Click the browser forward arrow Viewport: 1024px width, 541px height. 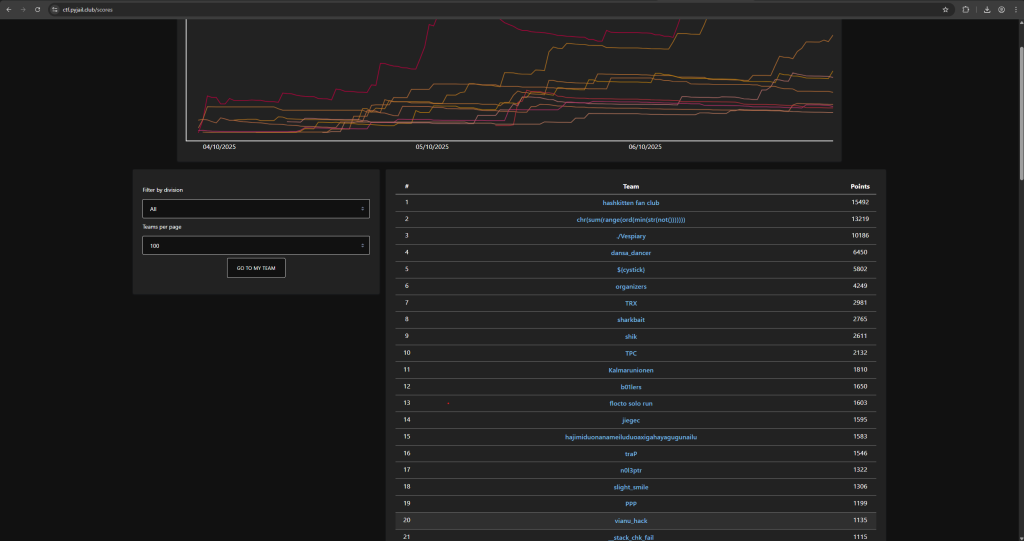[x=22, y=9]
